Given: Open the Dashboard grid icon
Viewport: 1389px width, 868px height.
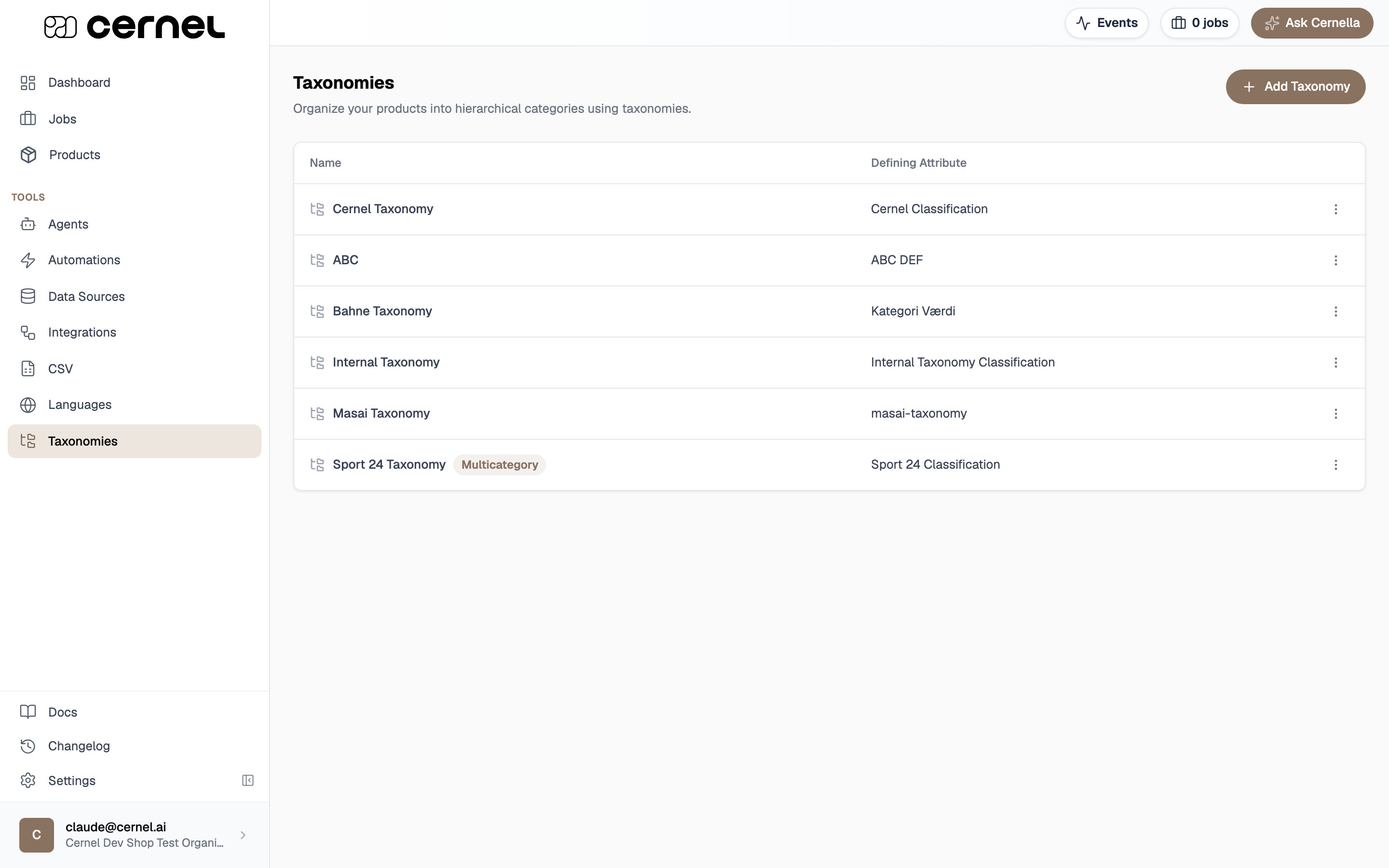Looking at the screenshot, I should click(27, 82).
